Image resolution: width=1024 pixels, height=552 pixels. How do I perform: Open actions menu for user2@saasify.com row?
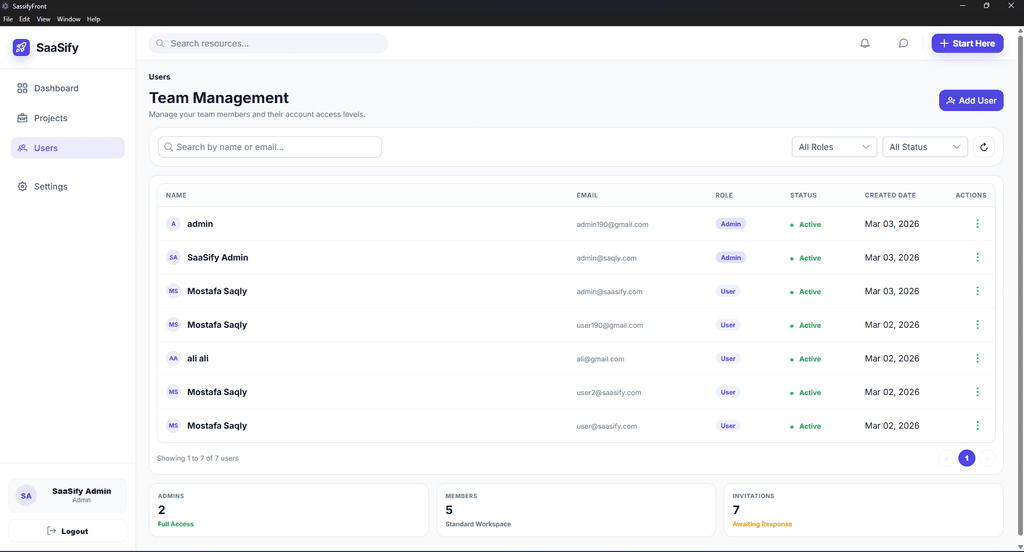[x=977, y=392]
